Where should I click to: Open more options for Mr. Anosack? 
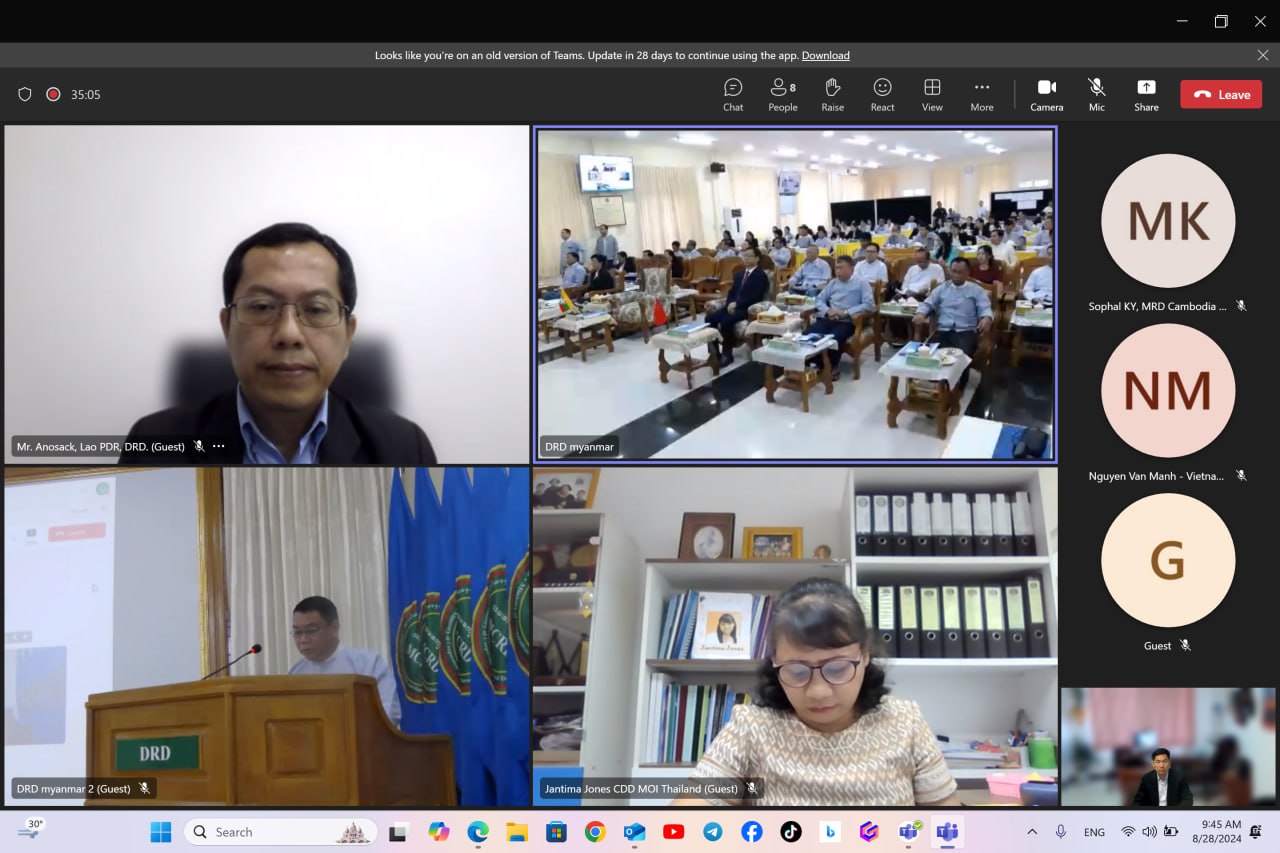coord(219,446)
